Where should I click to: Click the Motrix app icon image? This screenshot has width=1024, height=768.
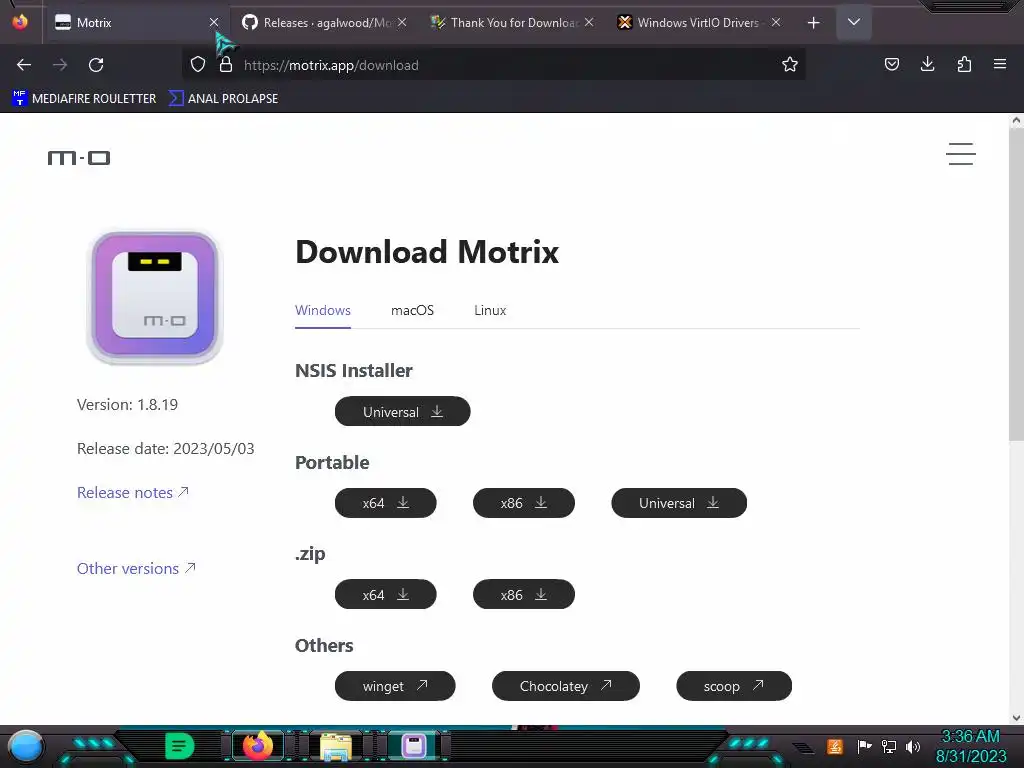pyautogui.click(x=155, y=297)
